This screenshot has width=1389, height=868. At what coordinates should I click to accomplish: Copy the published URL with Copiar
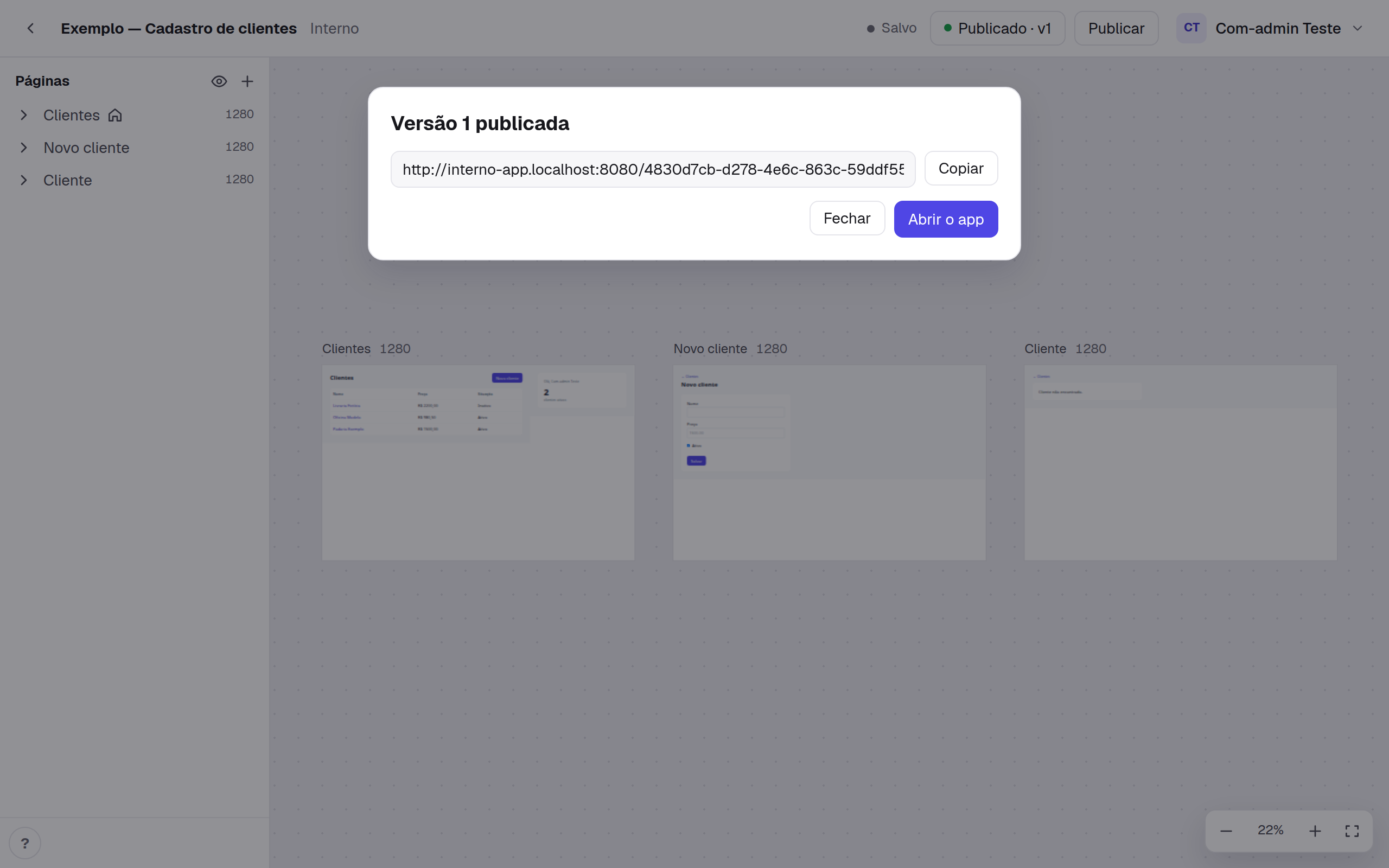961,168
